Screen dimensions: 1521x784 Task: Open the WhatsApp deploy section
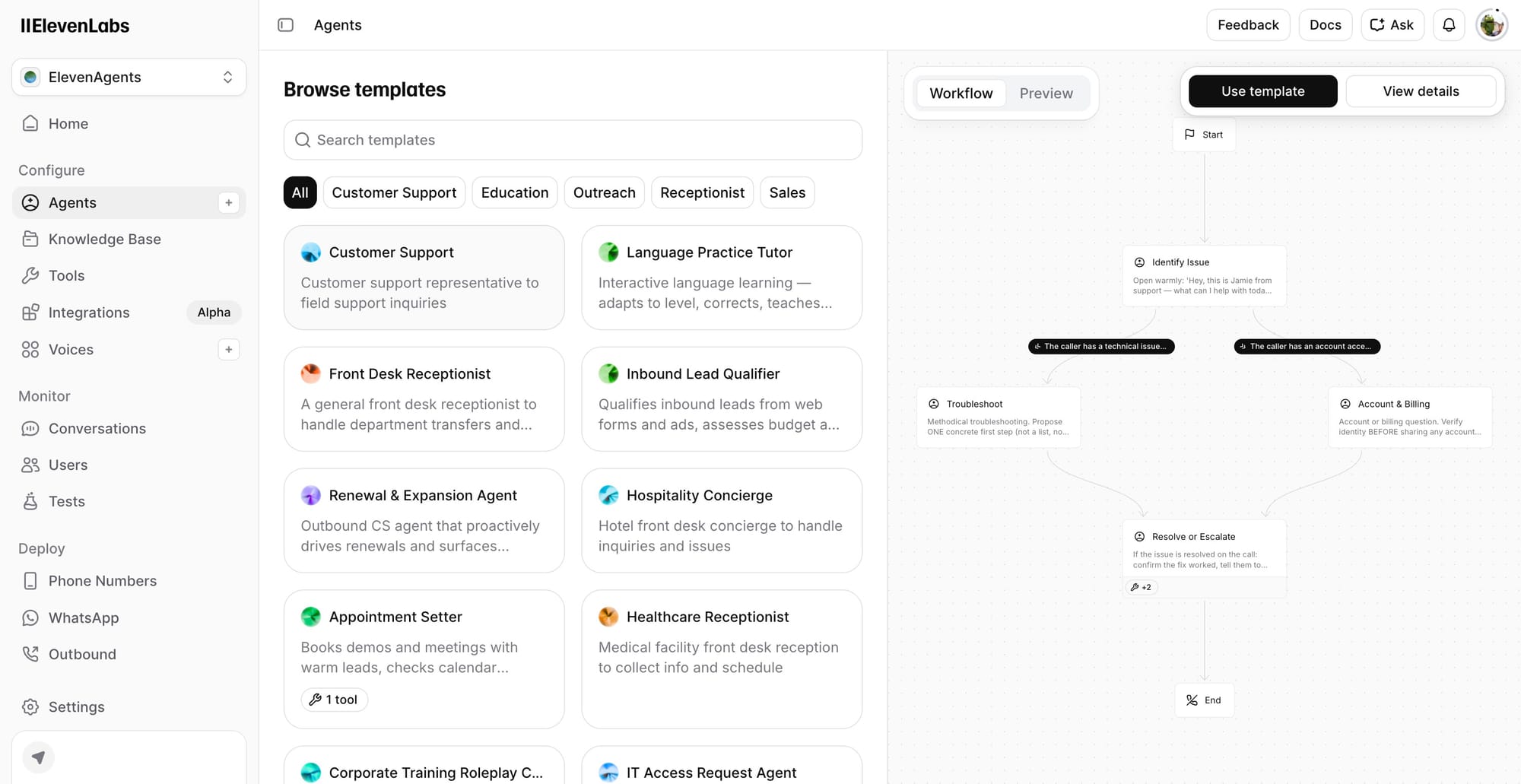click(84, 617)
